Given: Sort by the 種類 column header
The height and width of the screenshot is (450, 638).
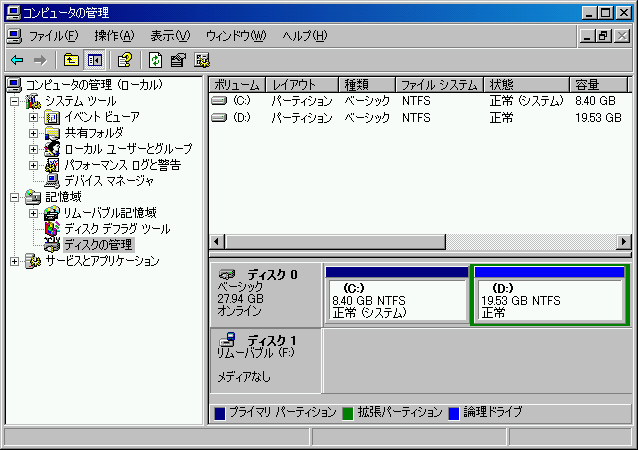Looking at the screenshot, I should (367, 85).
